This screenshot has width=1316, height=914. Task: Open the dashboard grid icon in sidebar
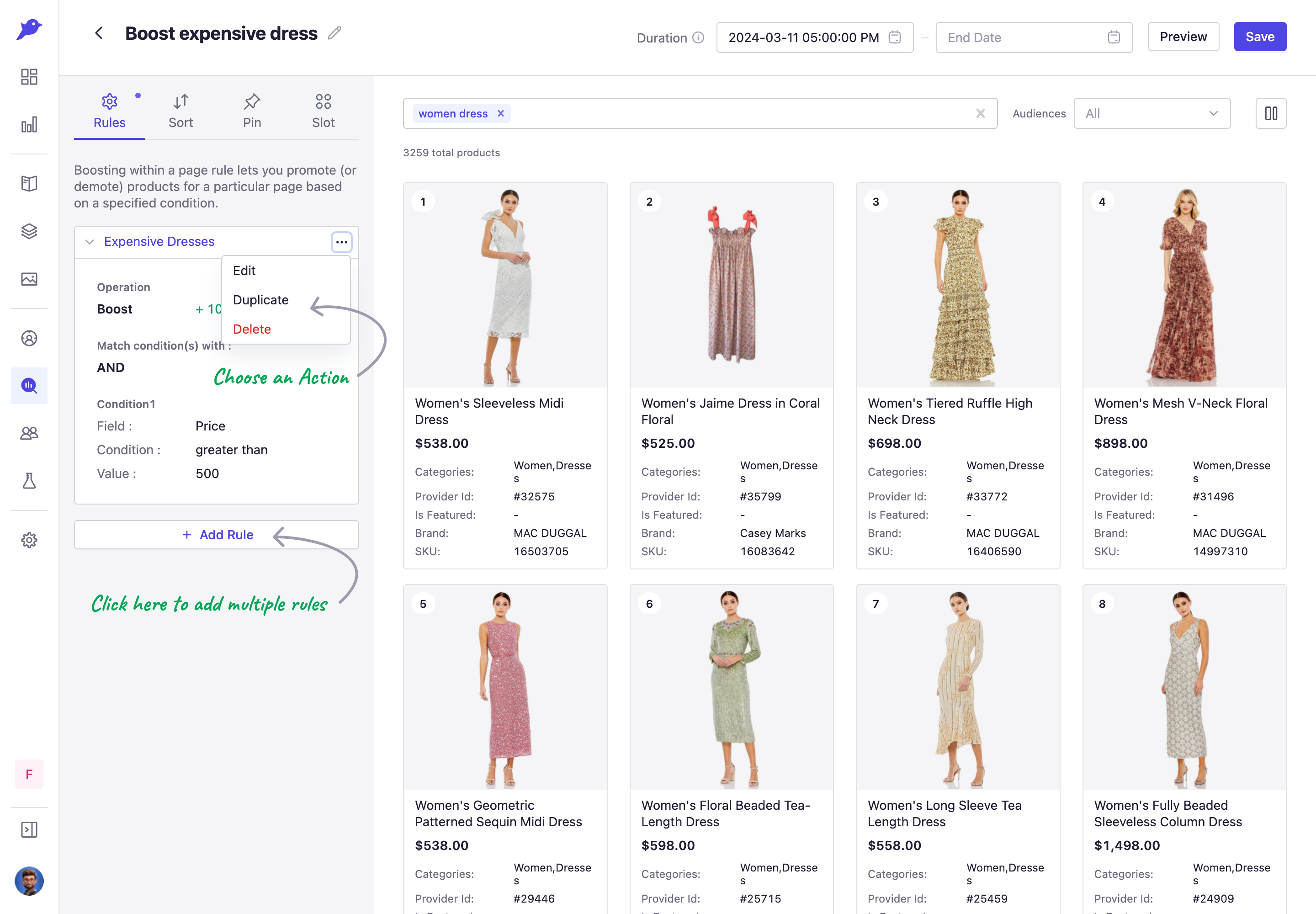point(29,77)
